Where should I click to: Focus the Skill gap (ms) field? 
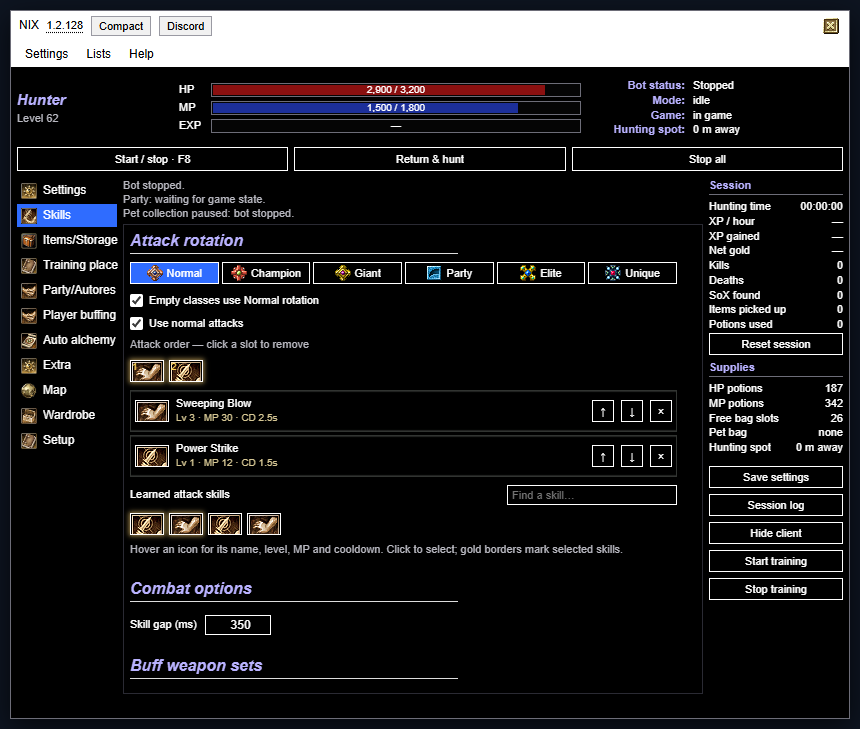pyautogui.click(x=238, y=625)
